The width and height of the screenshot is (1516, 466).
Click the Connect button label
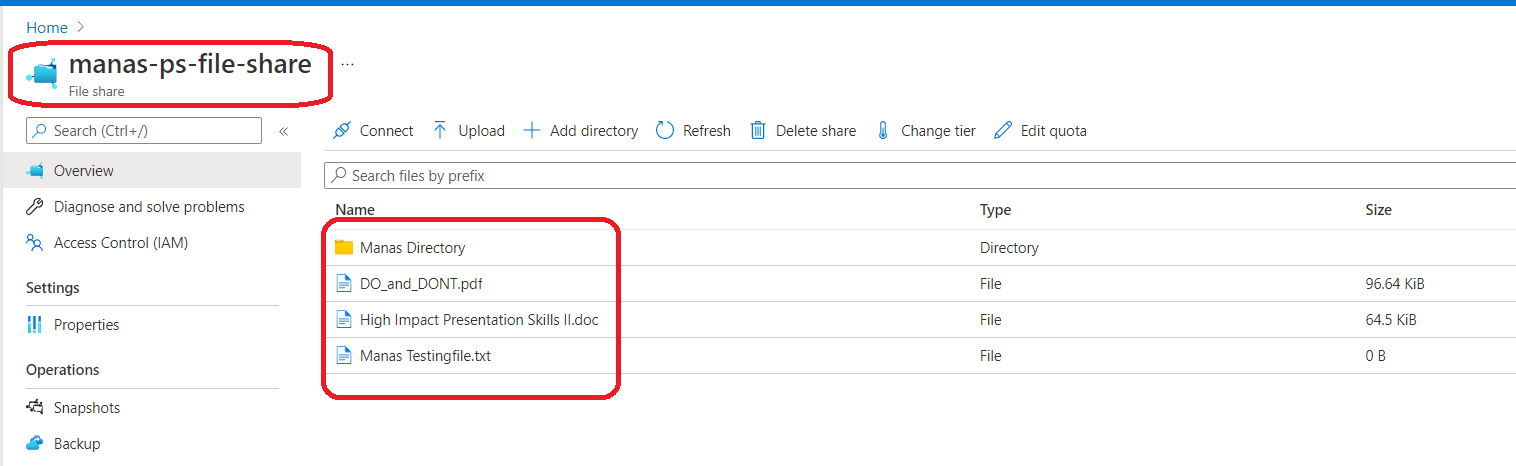[386, 131]
